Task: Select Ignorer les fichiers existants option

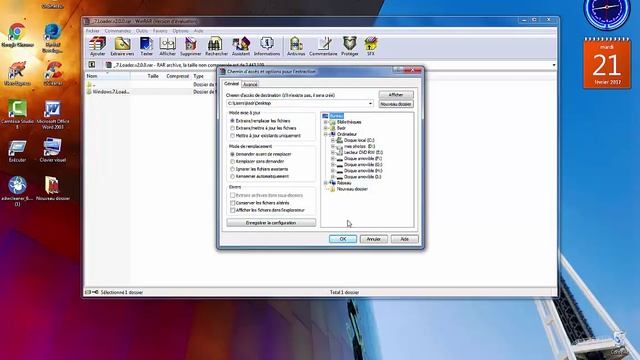Action: (x=232, y=169)
